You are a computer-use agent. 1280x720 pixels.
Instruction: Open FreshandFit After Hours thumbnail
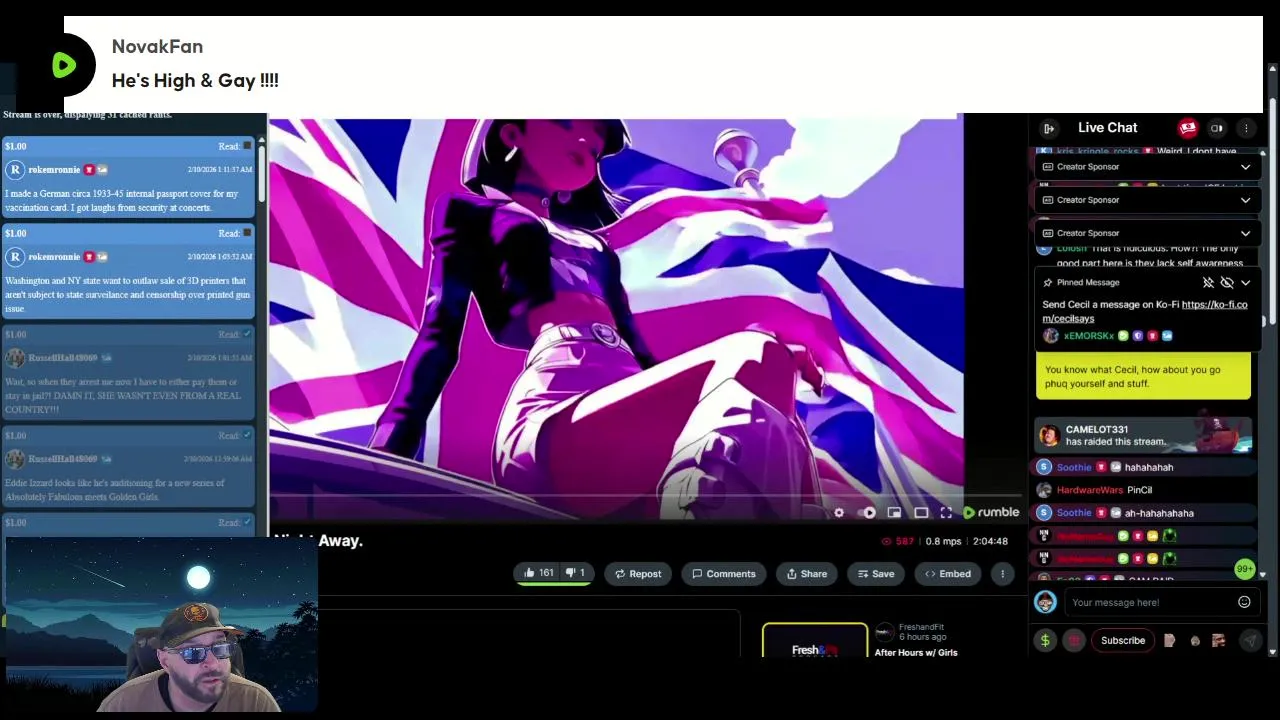coord(815,640)
